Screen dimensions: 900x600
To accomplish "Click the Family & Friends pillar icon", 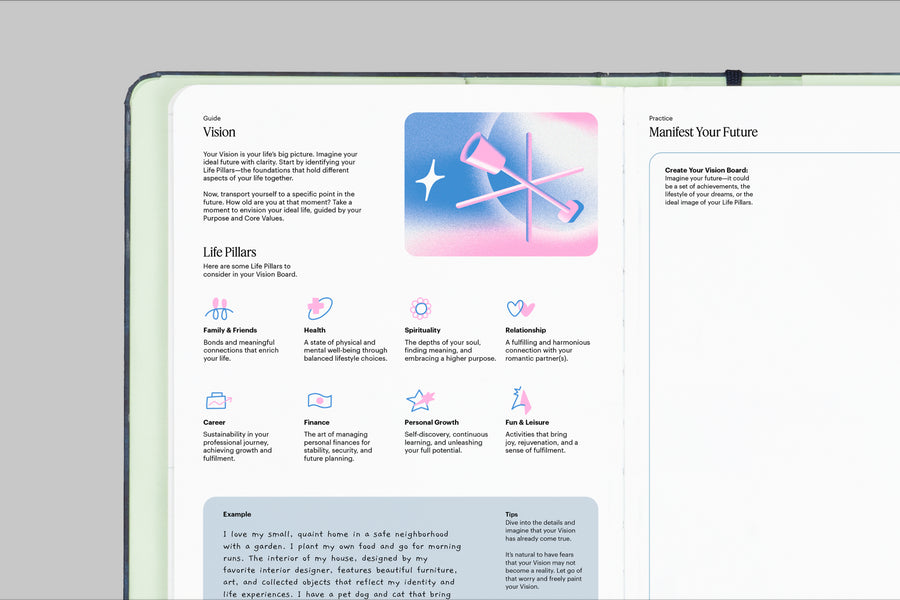I will pos(219,308).
